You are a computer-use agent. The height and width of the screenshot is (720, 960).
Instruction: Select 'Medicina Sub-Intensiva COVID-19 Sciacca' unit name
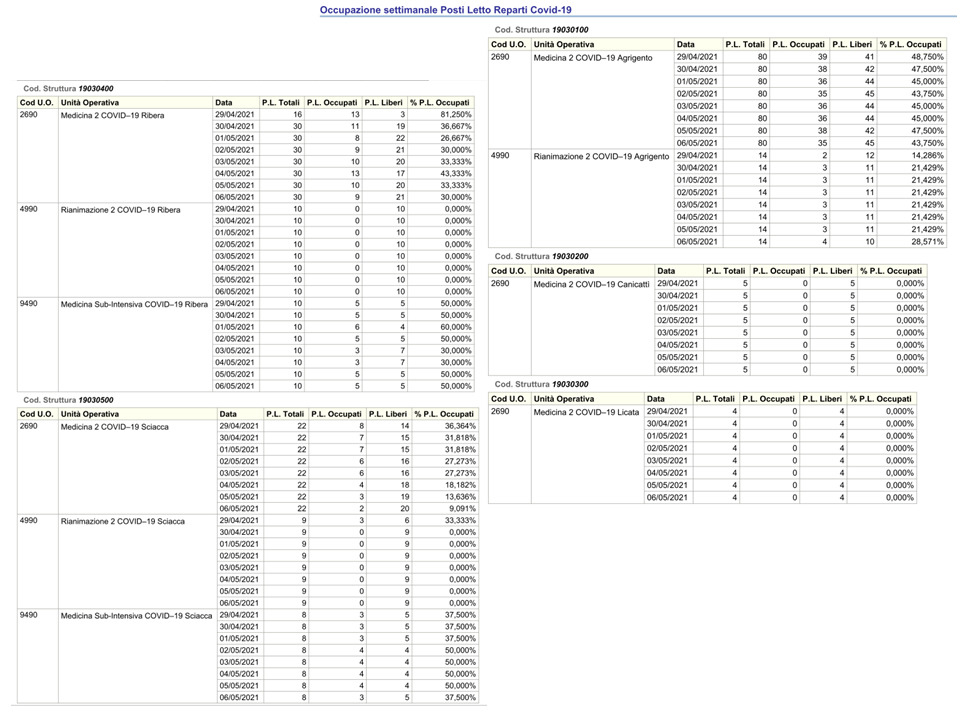coord(136,615)
